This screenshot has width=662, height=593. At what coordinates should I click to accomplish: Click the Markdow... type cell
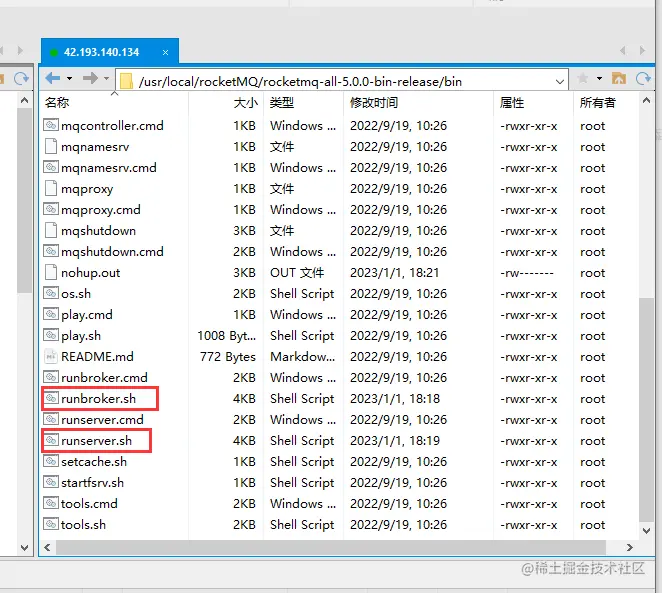[303, 357]
